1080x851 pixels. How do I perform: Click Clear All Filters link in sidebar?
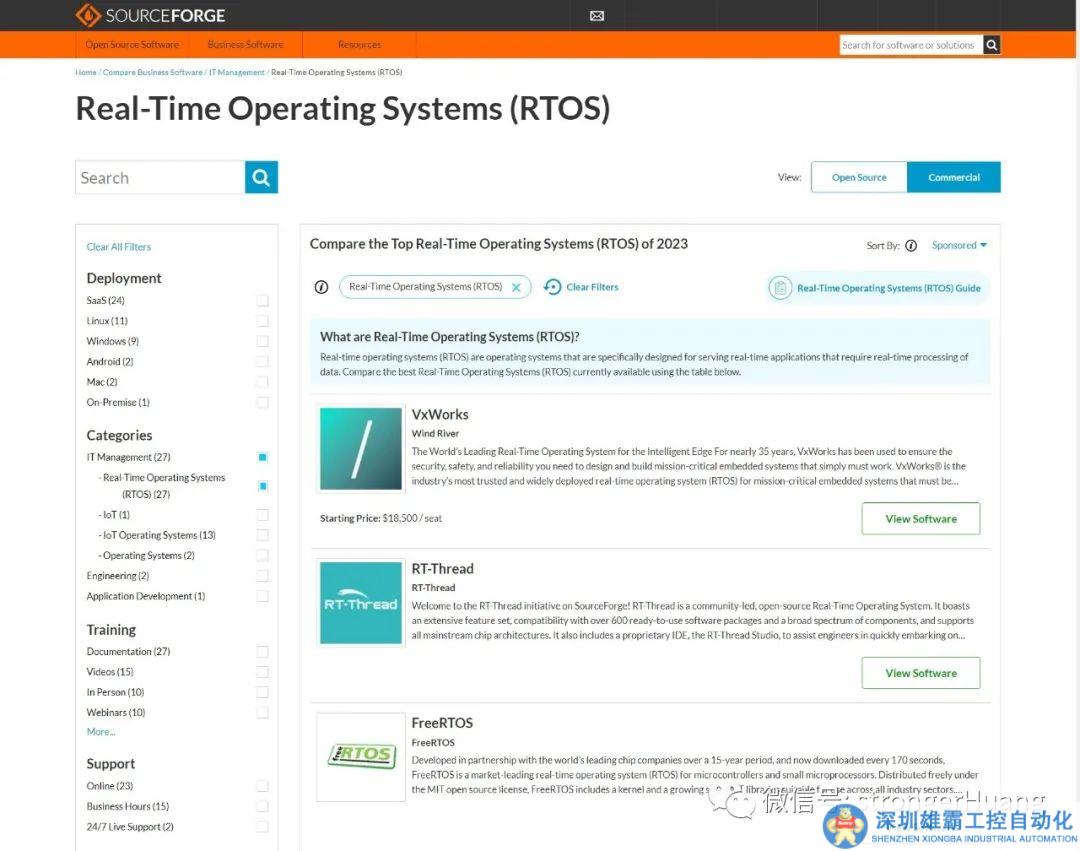119,247
